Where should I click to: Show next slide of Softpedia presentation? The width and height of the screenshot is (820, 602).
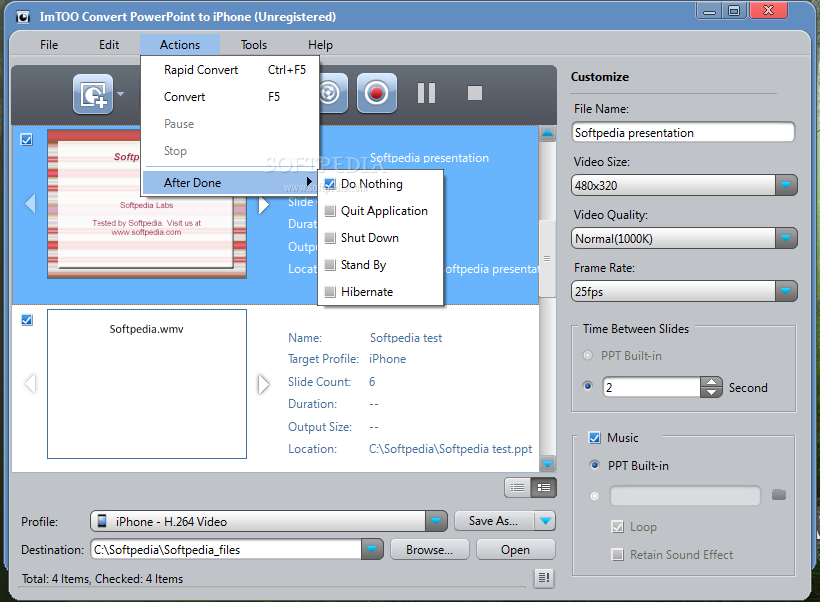[x=264, y=205]
